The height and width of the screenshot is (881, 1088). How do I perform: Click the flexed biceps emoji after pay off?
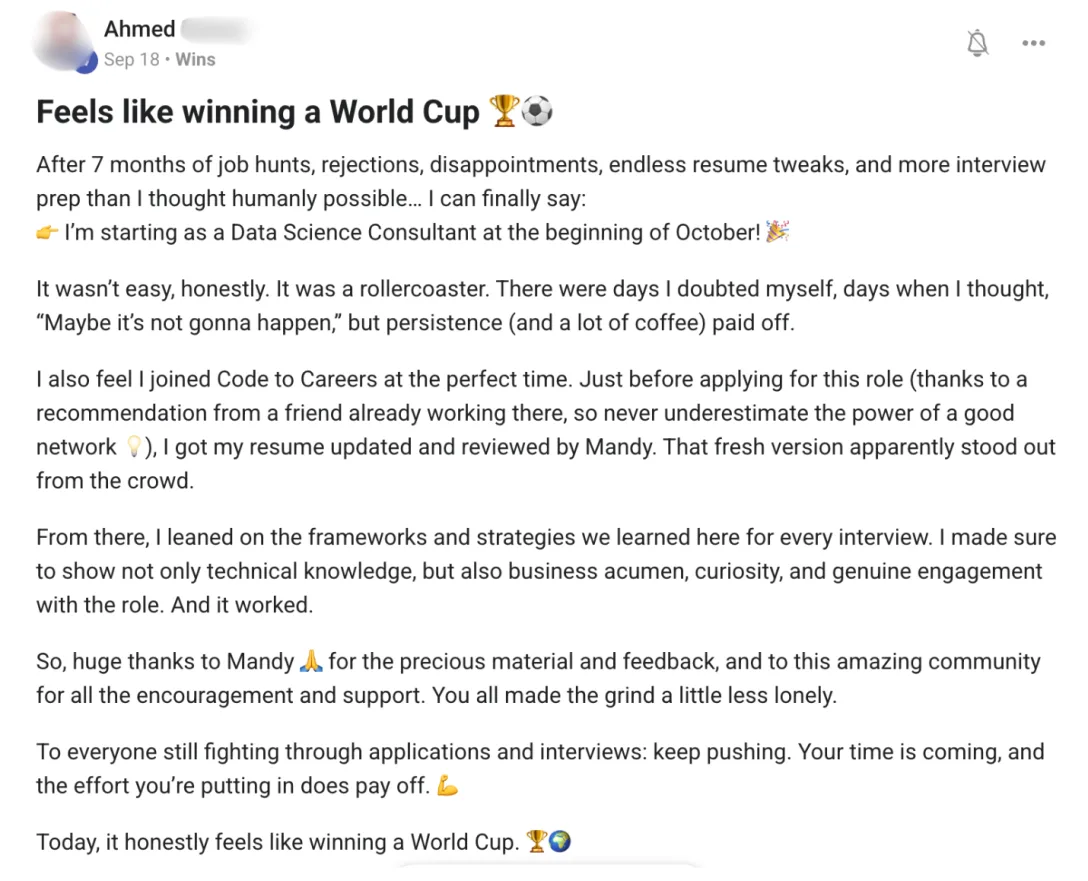[448, 785]
